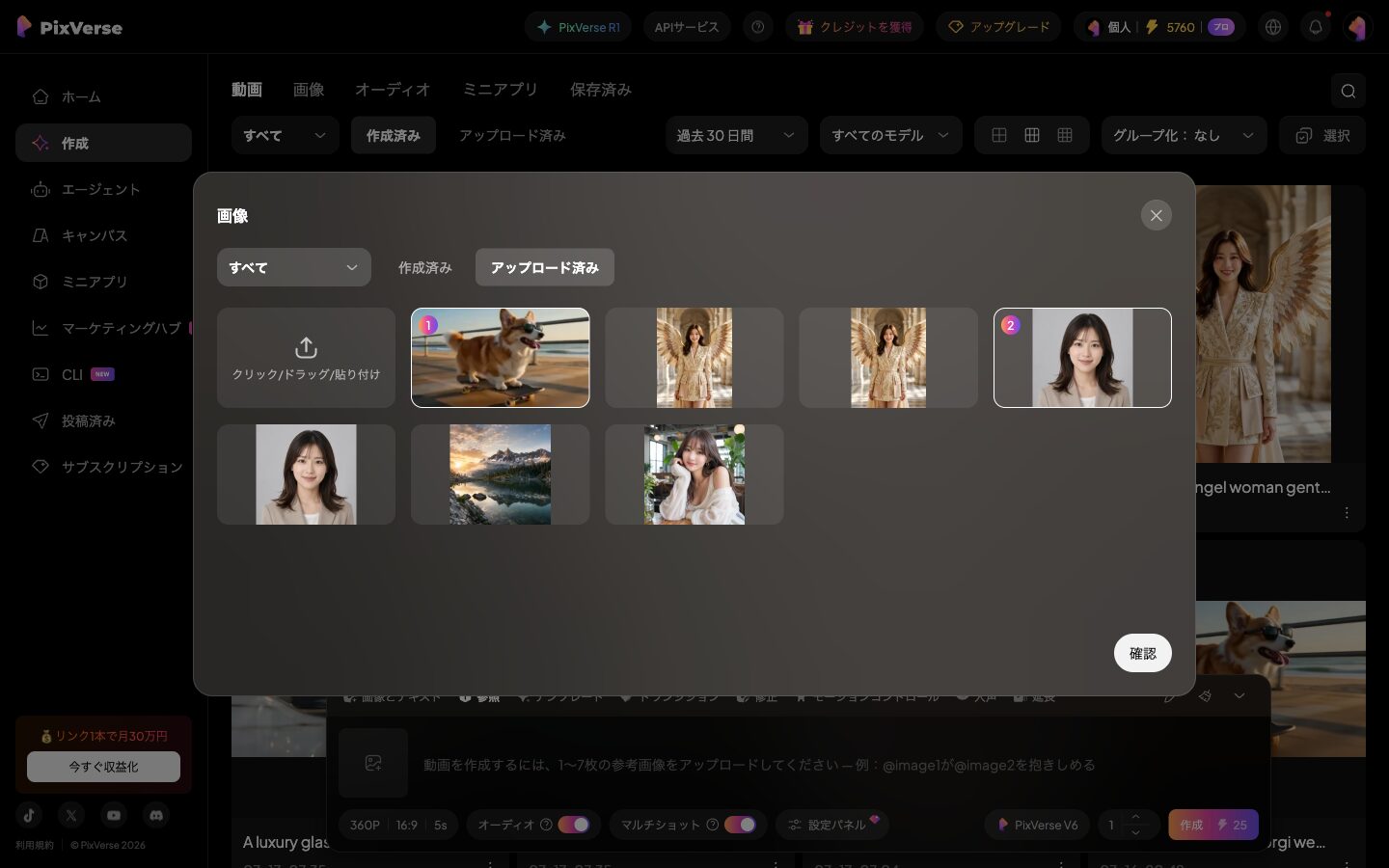
Task: Open the すべてのモデル dropdown
Action: [x=890, y=135]
